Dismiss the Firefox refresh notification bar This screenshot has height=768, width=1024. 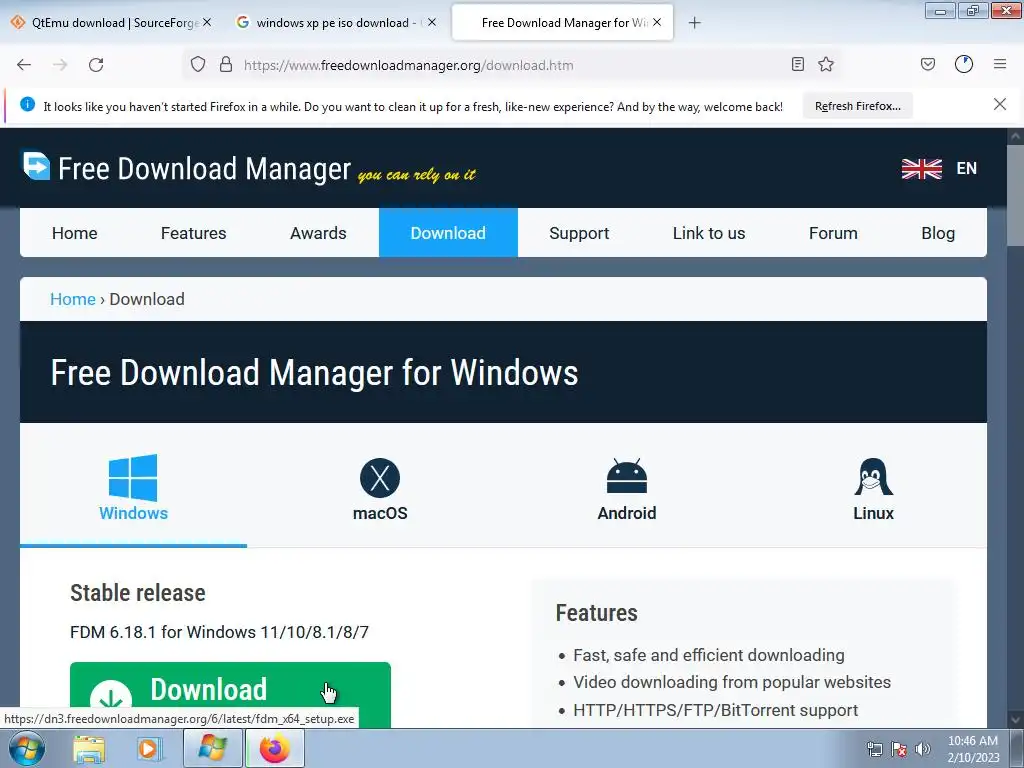click(x=1000, y=104)
